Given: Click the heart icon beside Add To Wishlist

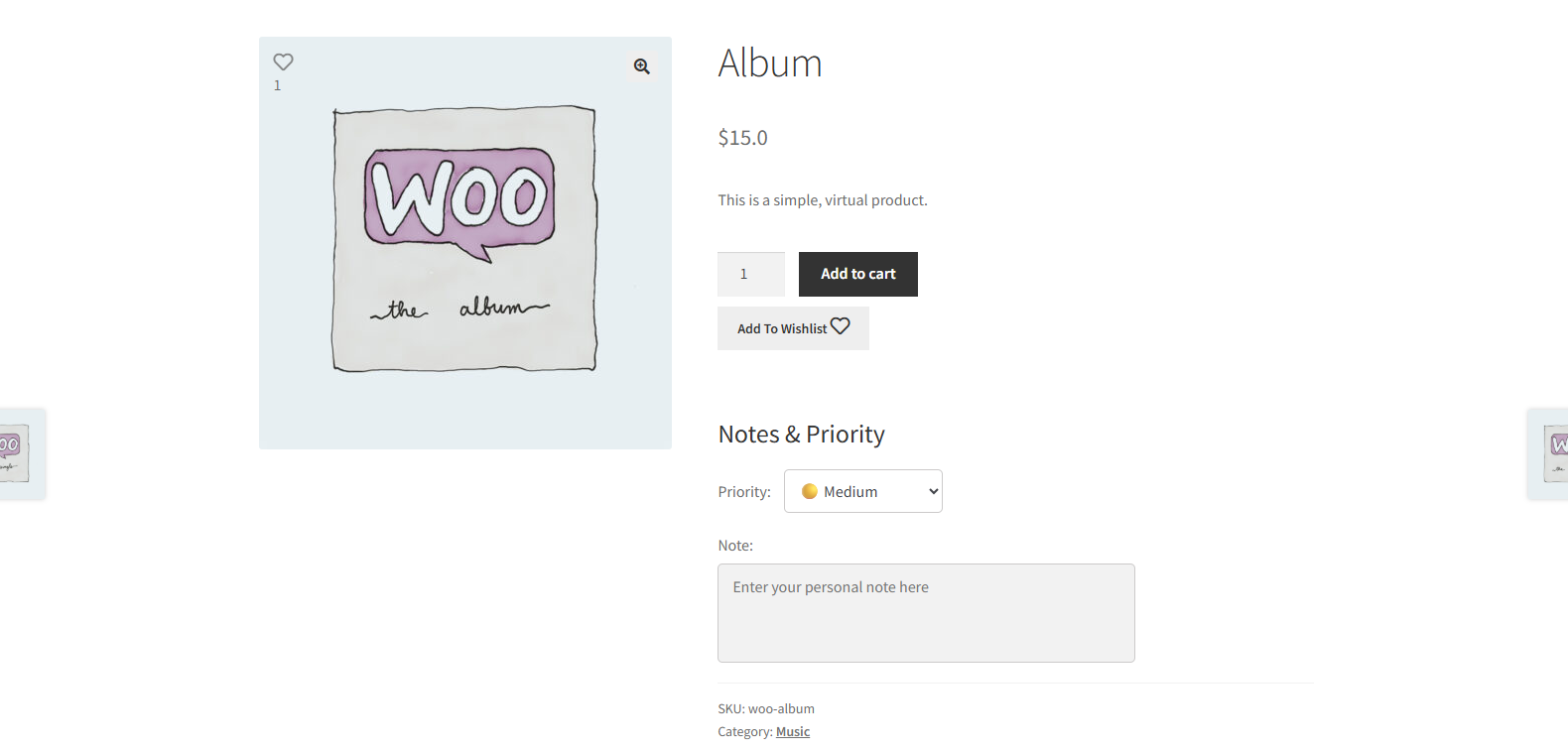Looking at the screenshot, I should 841,326.
